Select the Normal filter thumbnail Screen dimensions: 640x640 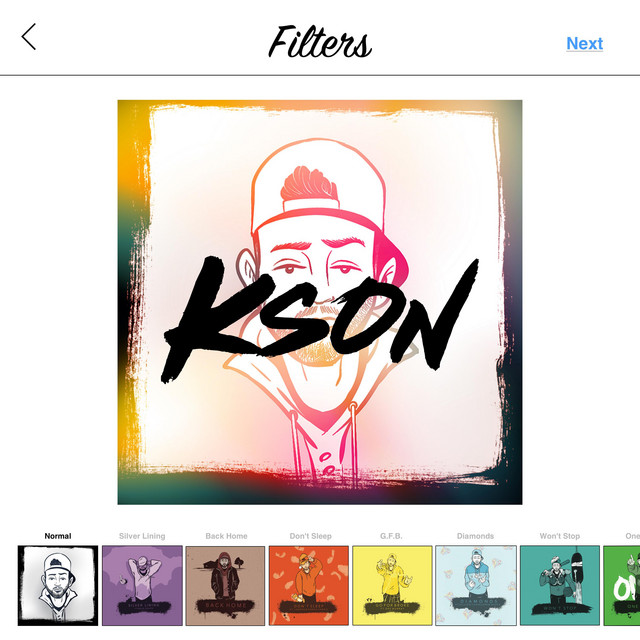tap(58, 585)
